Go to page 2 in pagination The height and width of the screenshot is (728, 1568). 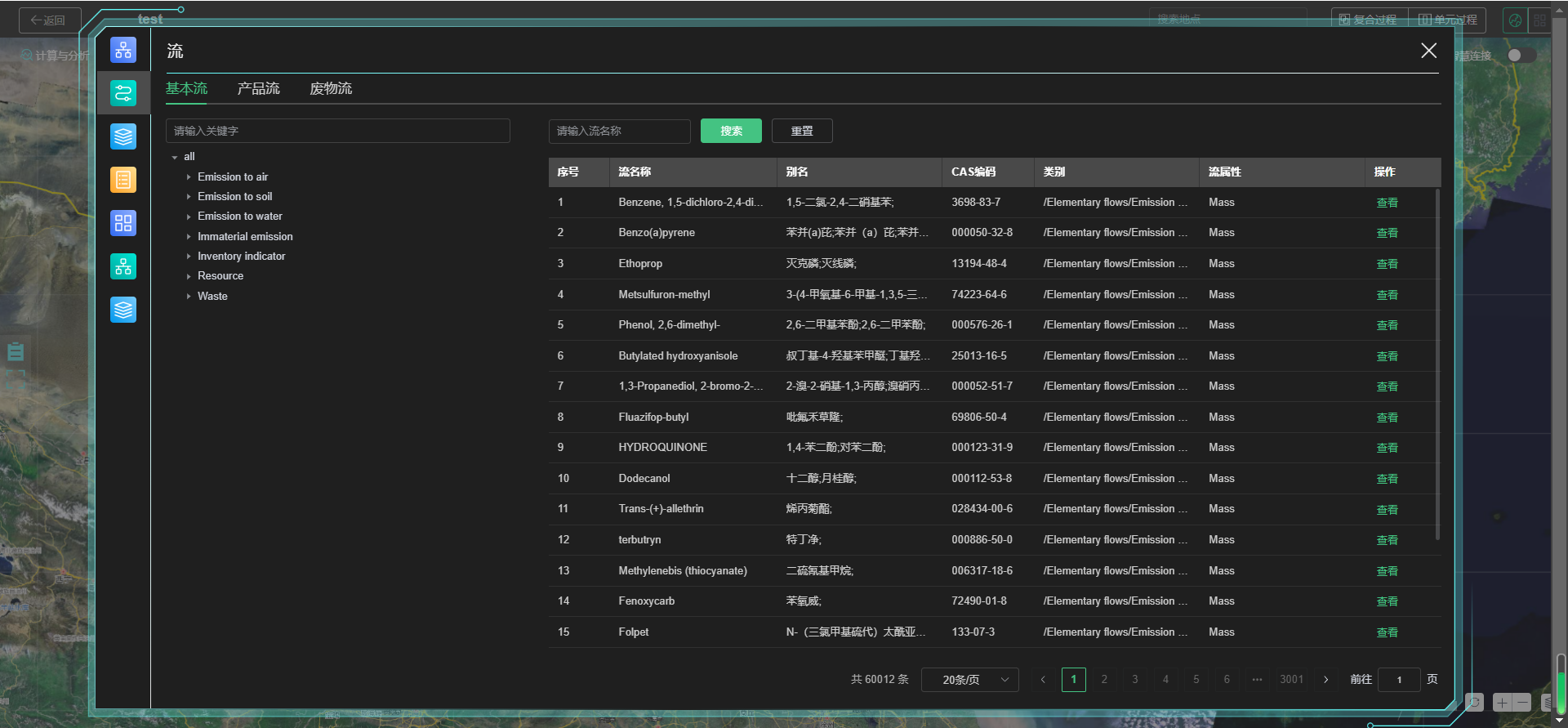[1104, 680]
